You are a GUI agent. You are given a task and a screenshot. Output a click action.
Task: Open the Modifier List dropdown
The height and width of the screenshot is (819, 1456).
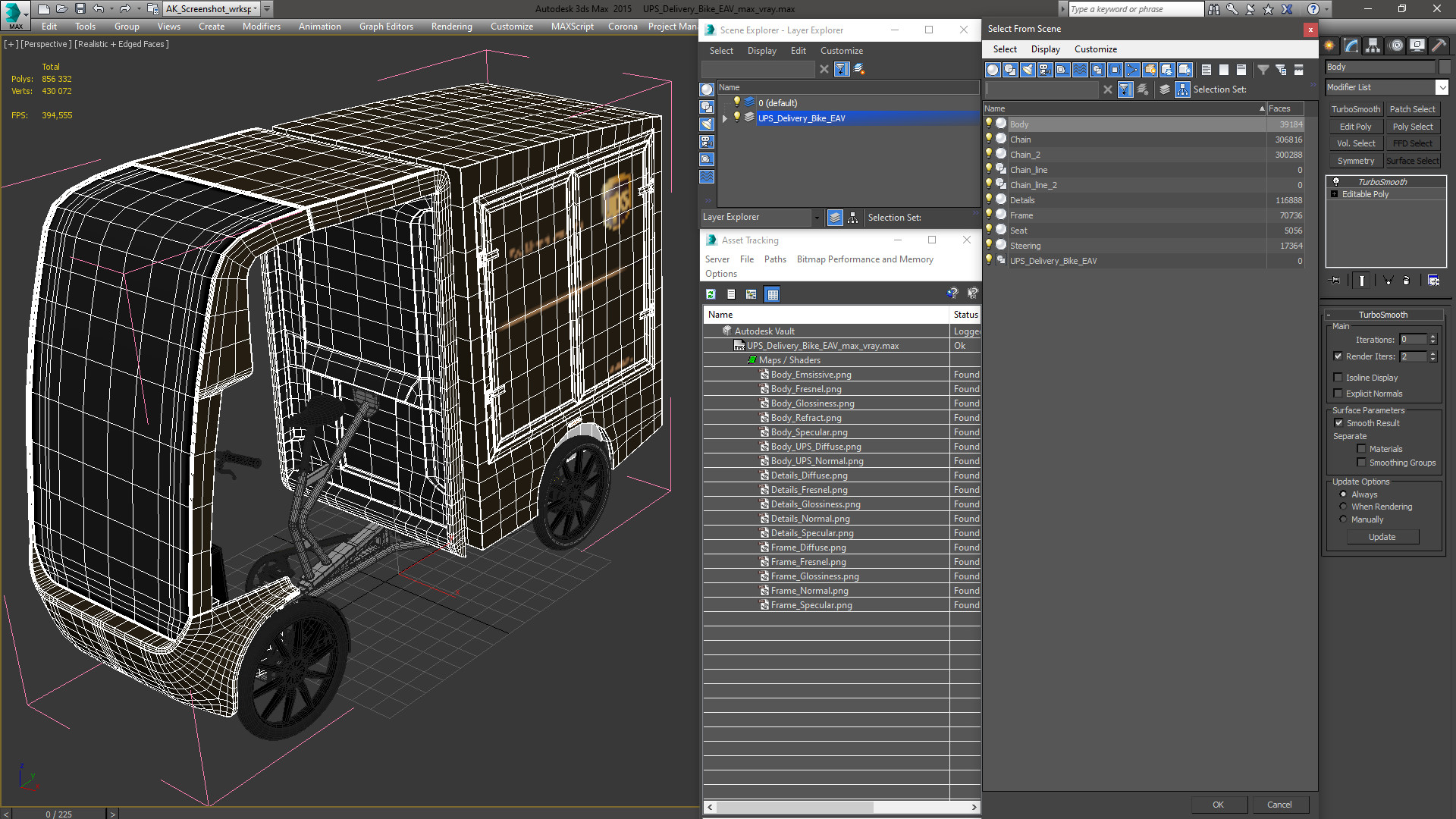[1442, 88]
